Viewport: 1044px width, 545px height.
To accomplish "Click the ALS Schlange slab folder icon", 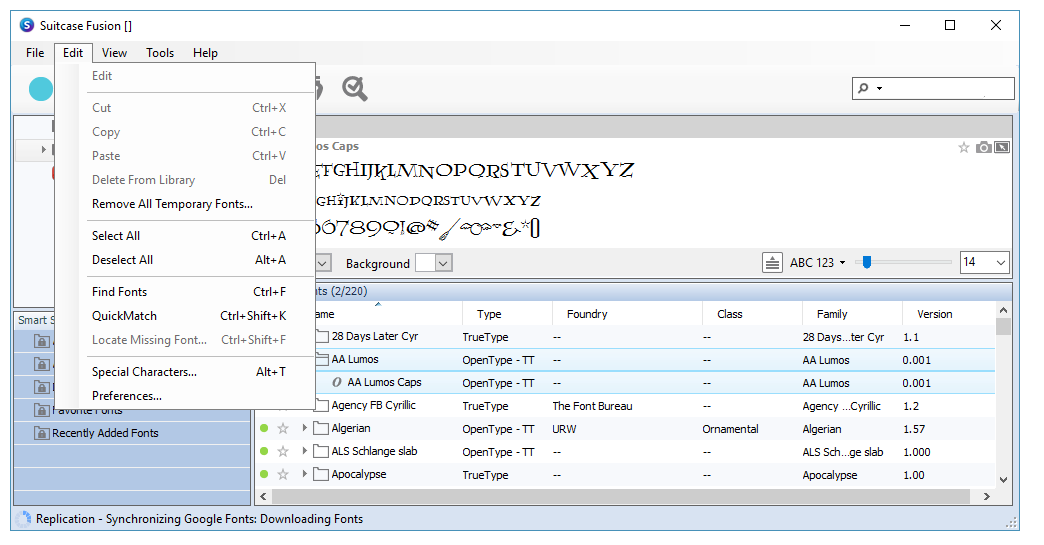I will 321,451.
